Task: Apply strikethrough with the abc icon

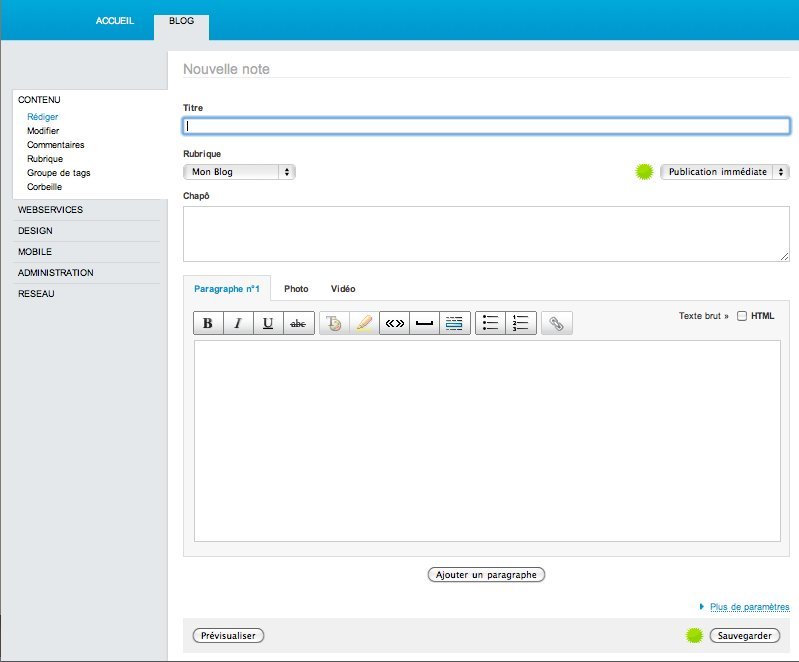Action: [x=299, y=323]
